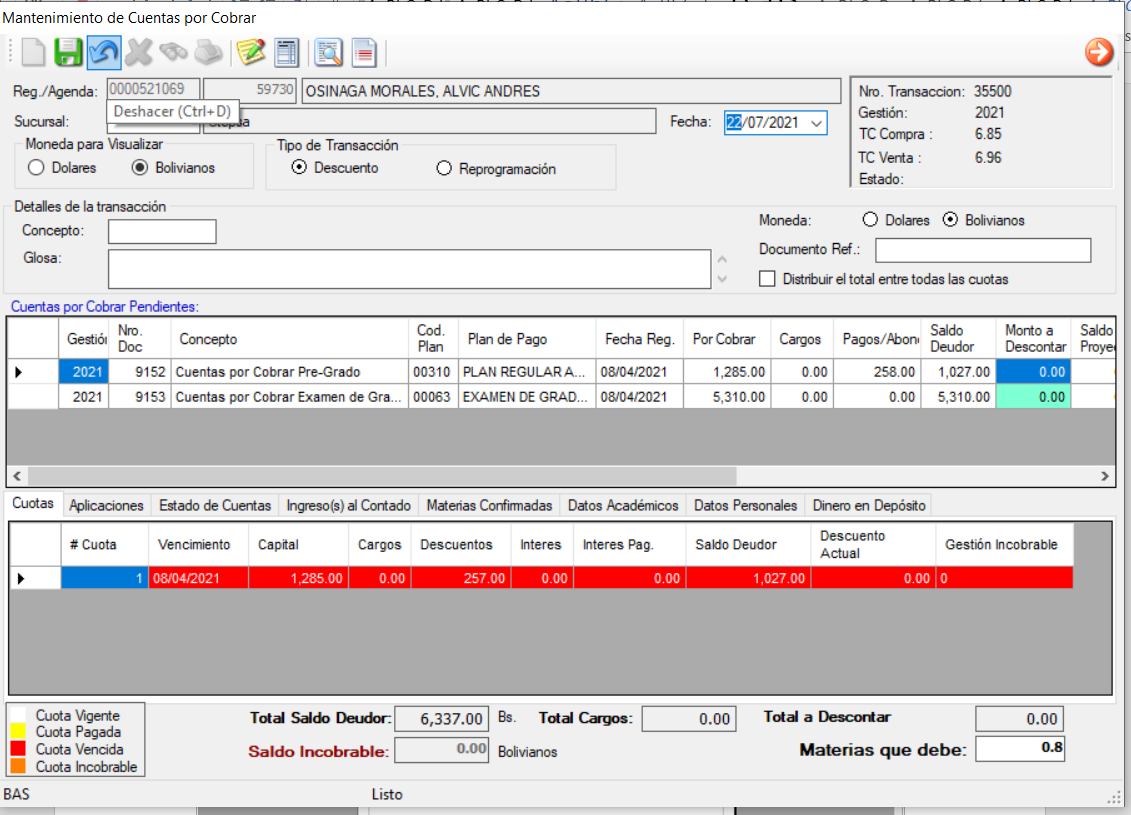Click into the Concepto input field
The height and width of the screenshot is (815, 1131).
(162, 232)
